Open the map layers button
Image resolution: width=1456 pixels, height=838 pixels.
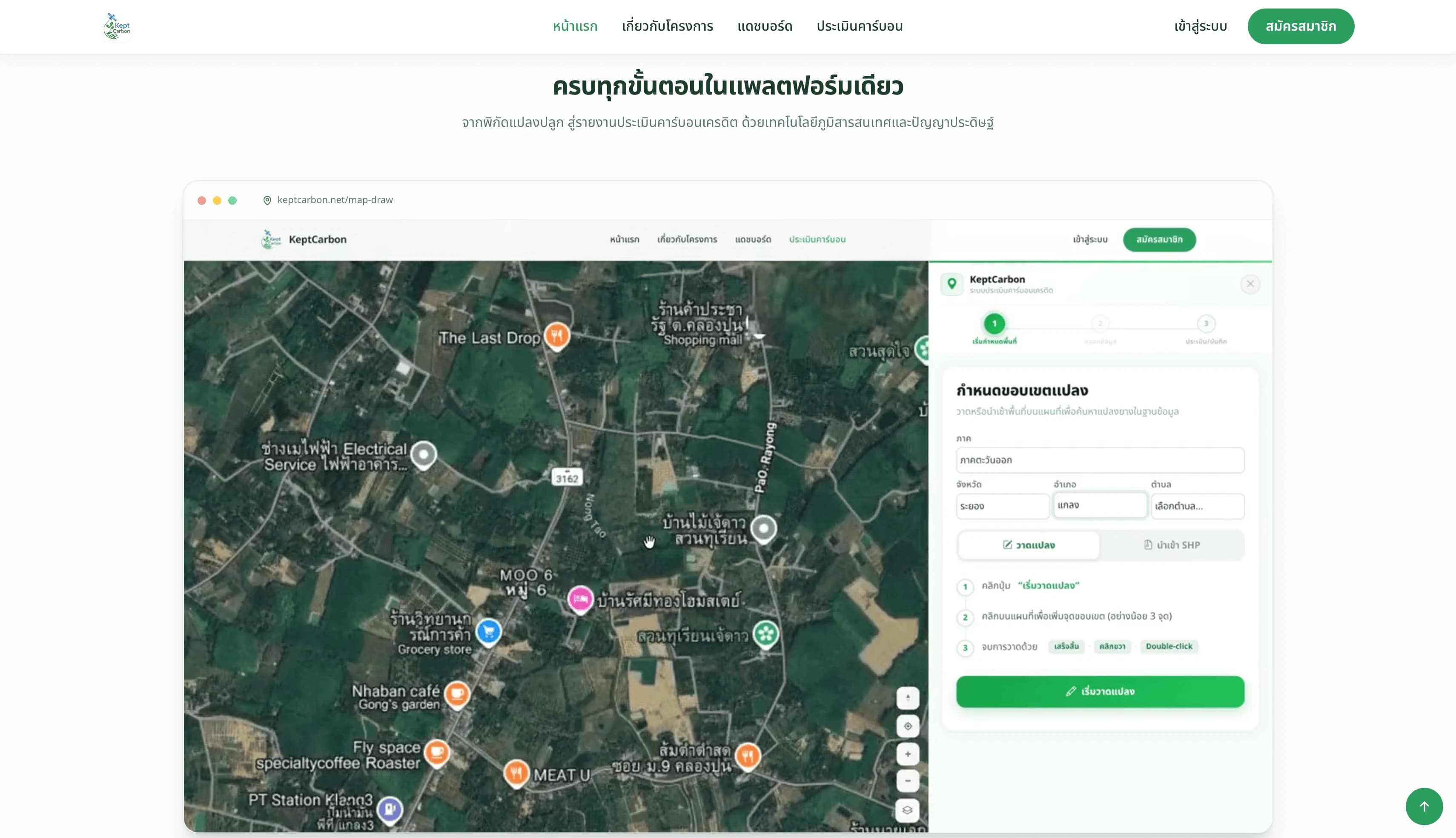[908, 810]
